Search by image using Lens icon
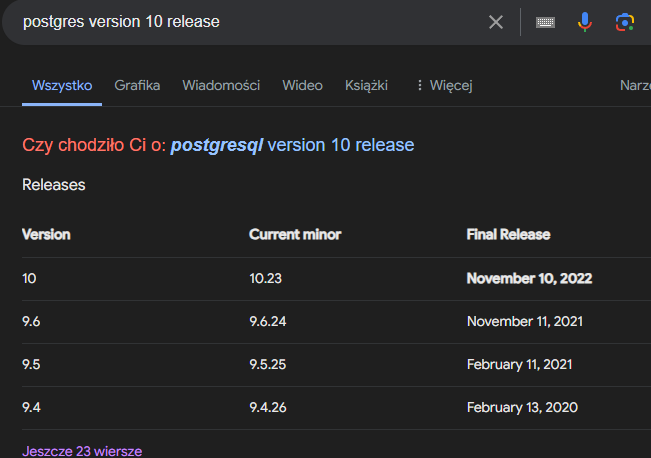 (x=625, y=22)
